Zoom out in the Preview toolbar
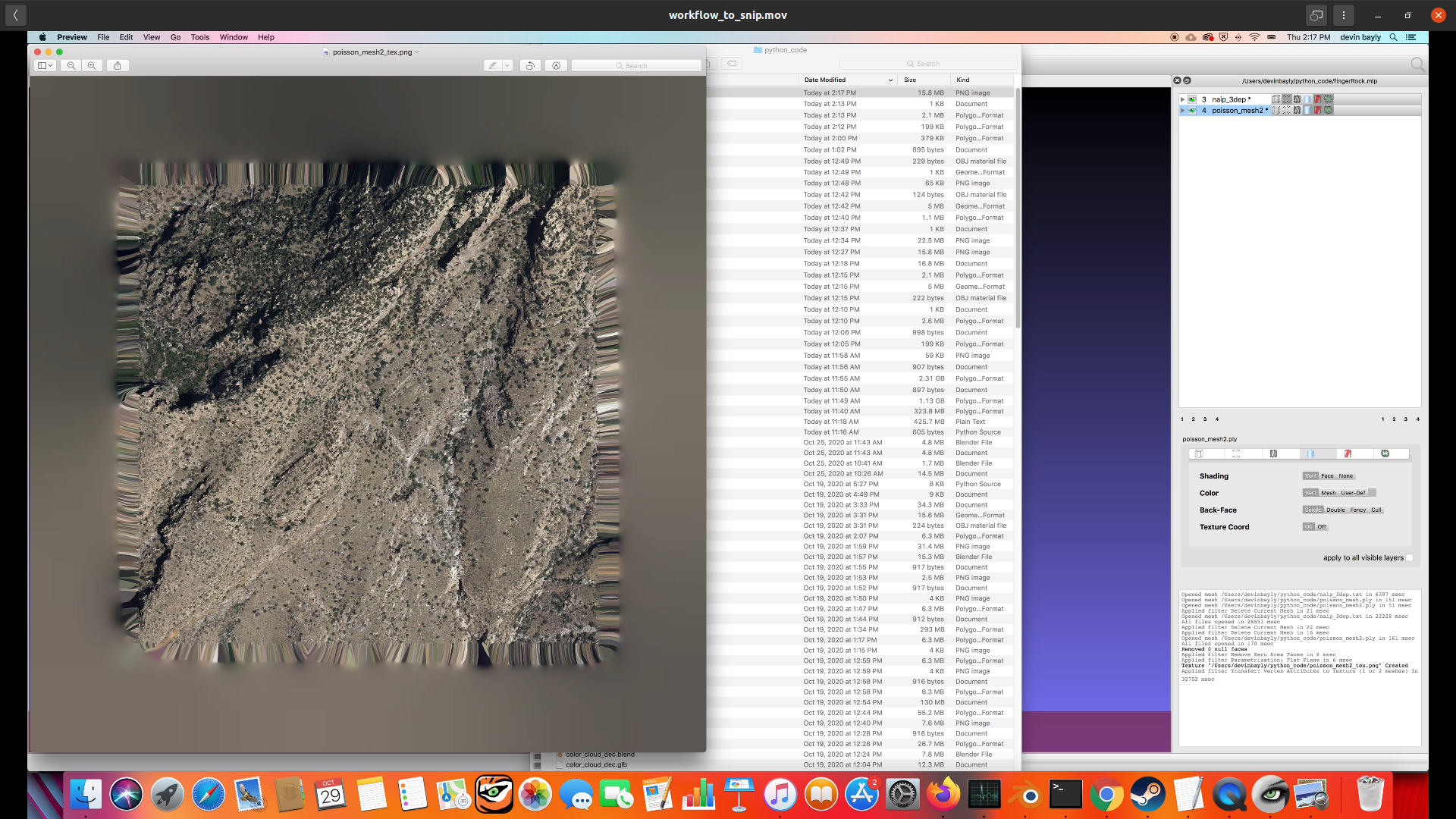Image resolution: width=1456 pixels, height=819 pixels. [x=71, y=65]
